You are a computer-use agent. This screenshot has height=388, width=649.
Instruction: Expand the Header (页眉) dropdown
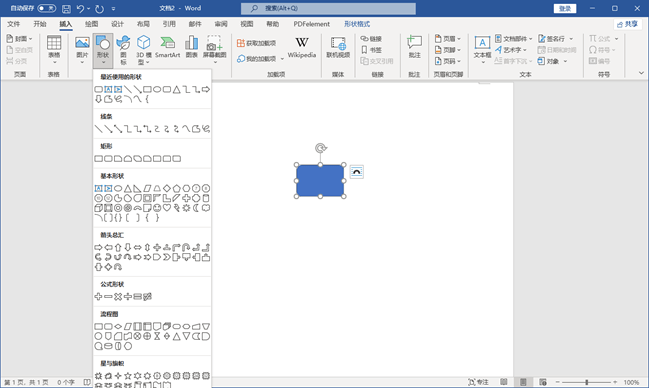pyautogui.click(x=448, y=39)
